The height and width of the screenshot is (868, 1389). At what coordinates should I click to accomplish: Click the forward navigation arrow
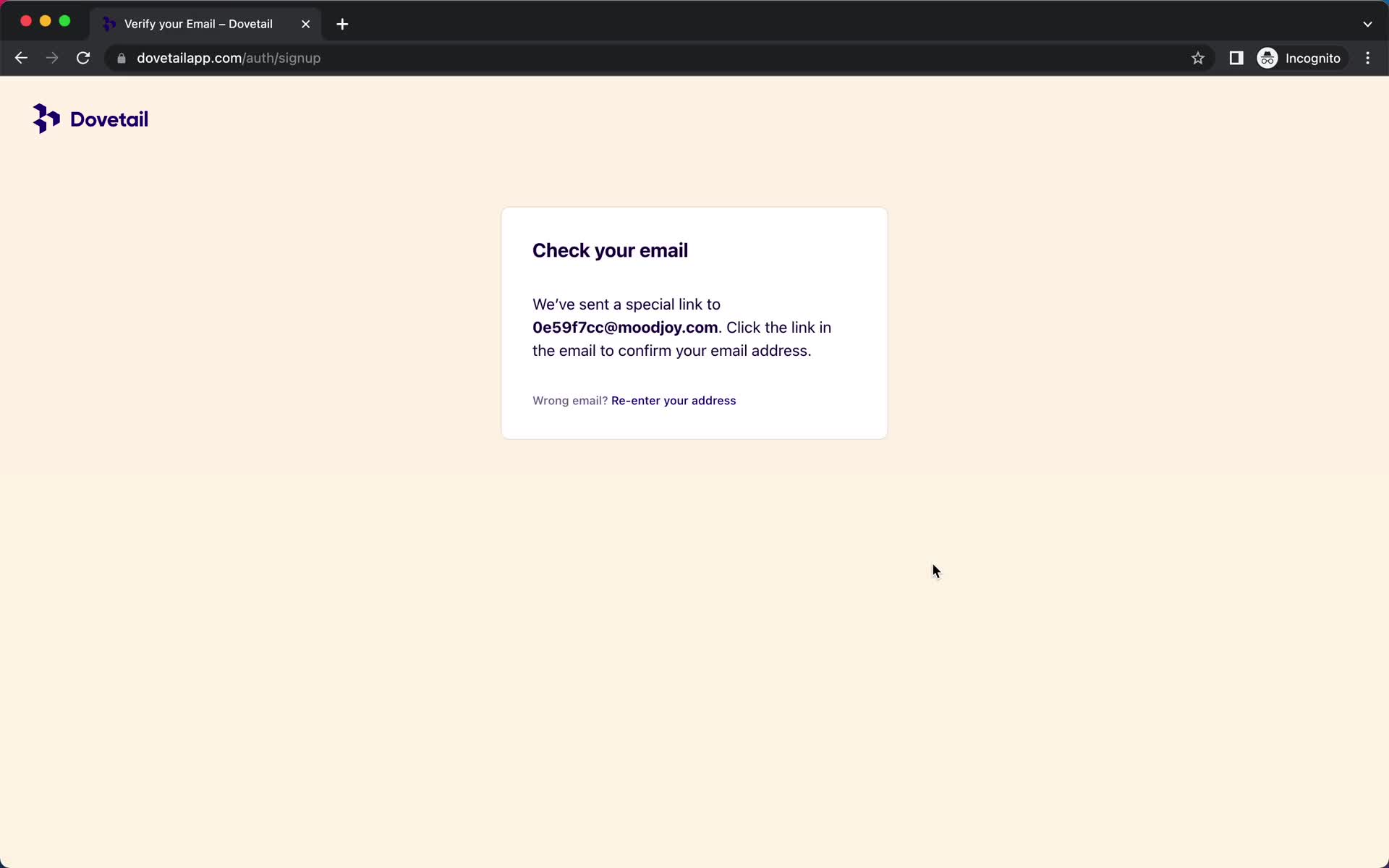pyautogui.click(x=51, y=58)
